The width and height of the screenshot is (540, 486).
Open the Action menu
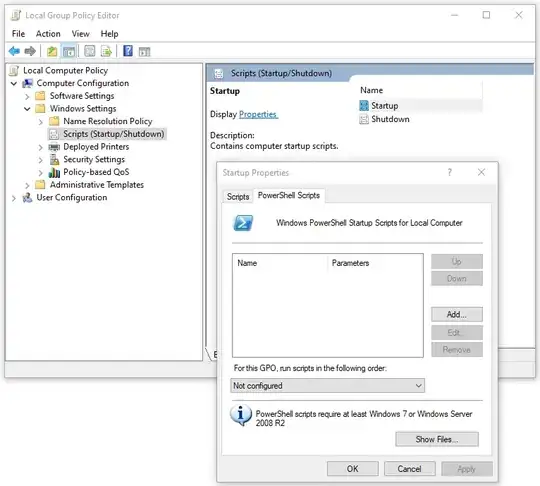(48, 34)
